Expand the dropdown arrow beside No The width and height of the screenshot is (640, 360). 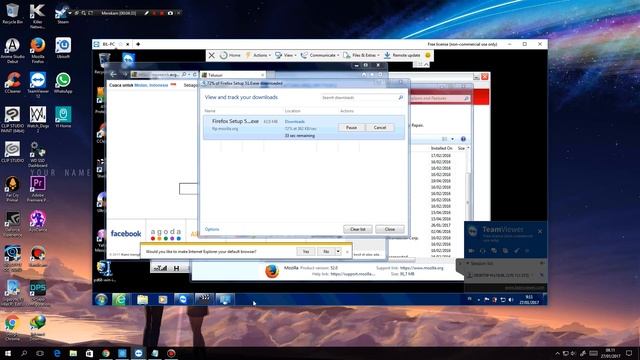pos(338,251)
